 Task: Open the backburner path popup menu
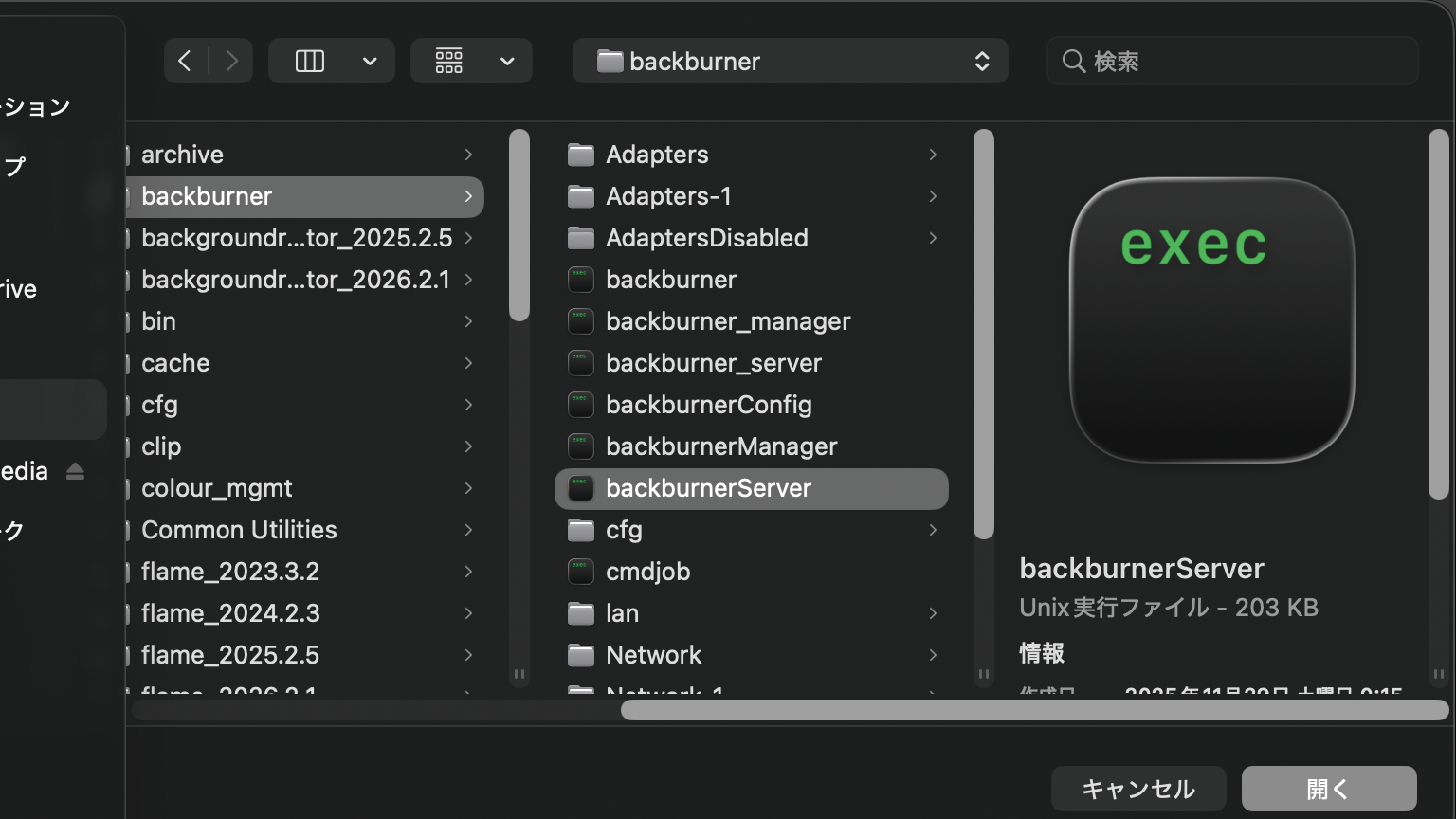pyautogui.click(x=790, y=62)
